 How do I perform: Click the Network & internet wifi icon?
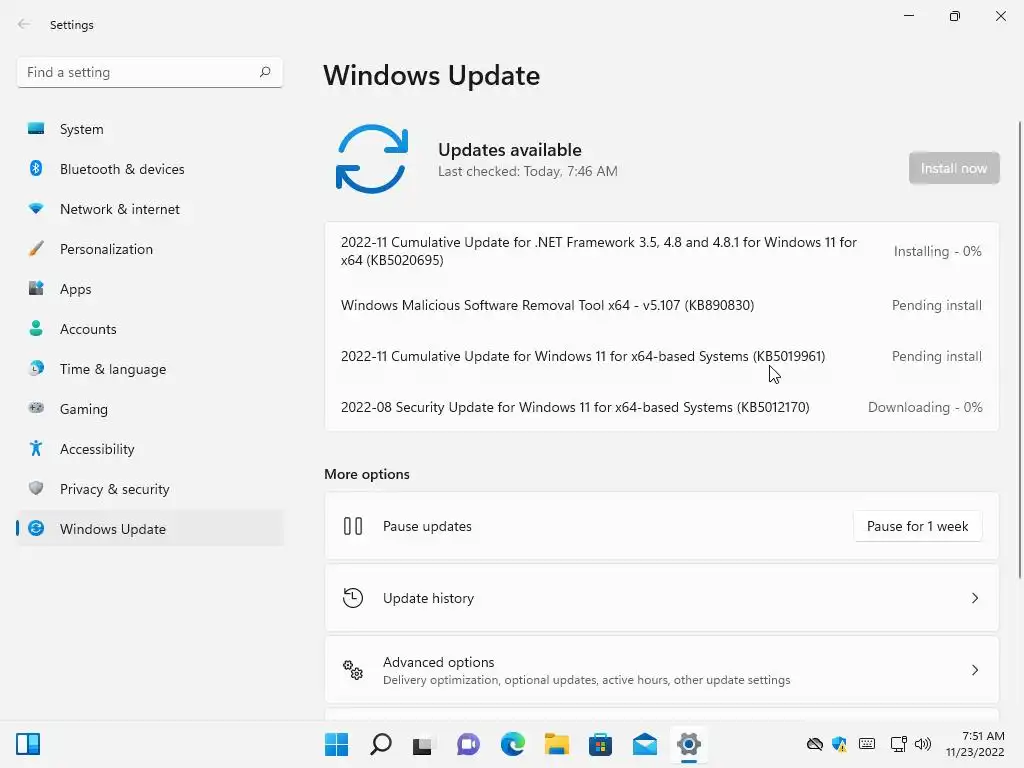pyautogui.click(x=36, y=208)
